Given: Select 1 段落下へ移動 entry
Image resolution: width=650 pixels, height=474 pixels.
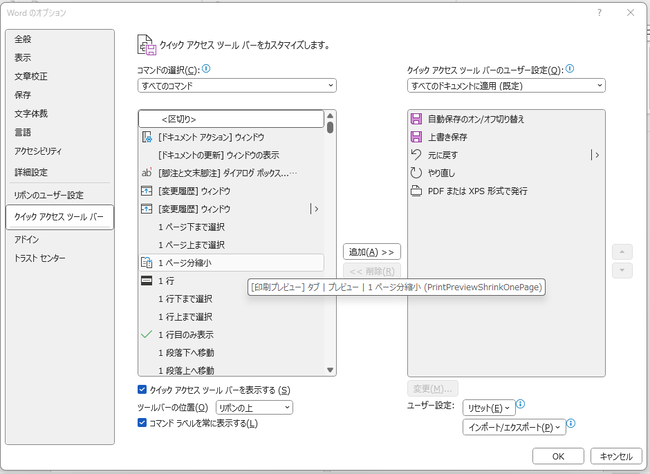Looking at the screenshot, I should coord(231,352).
